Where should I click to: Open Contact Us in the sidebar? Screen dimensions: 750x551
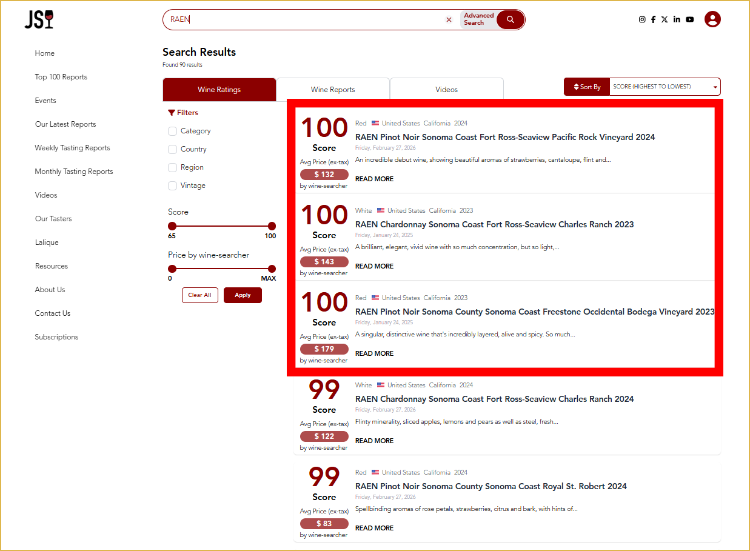pyautogui.click(x=53, y=313)
